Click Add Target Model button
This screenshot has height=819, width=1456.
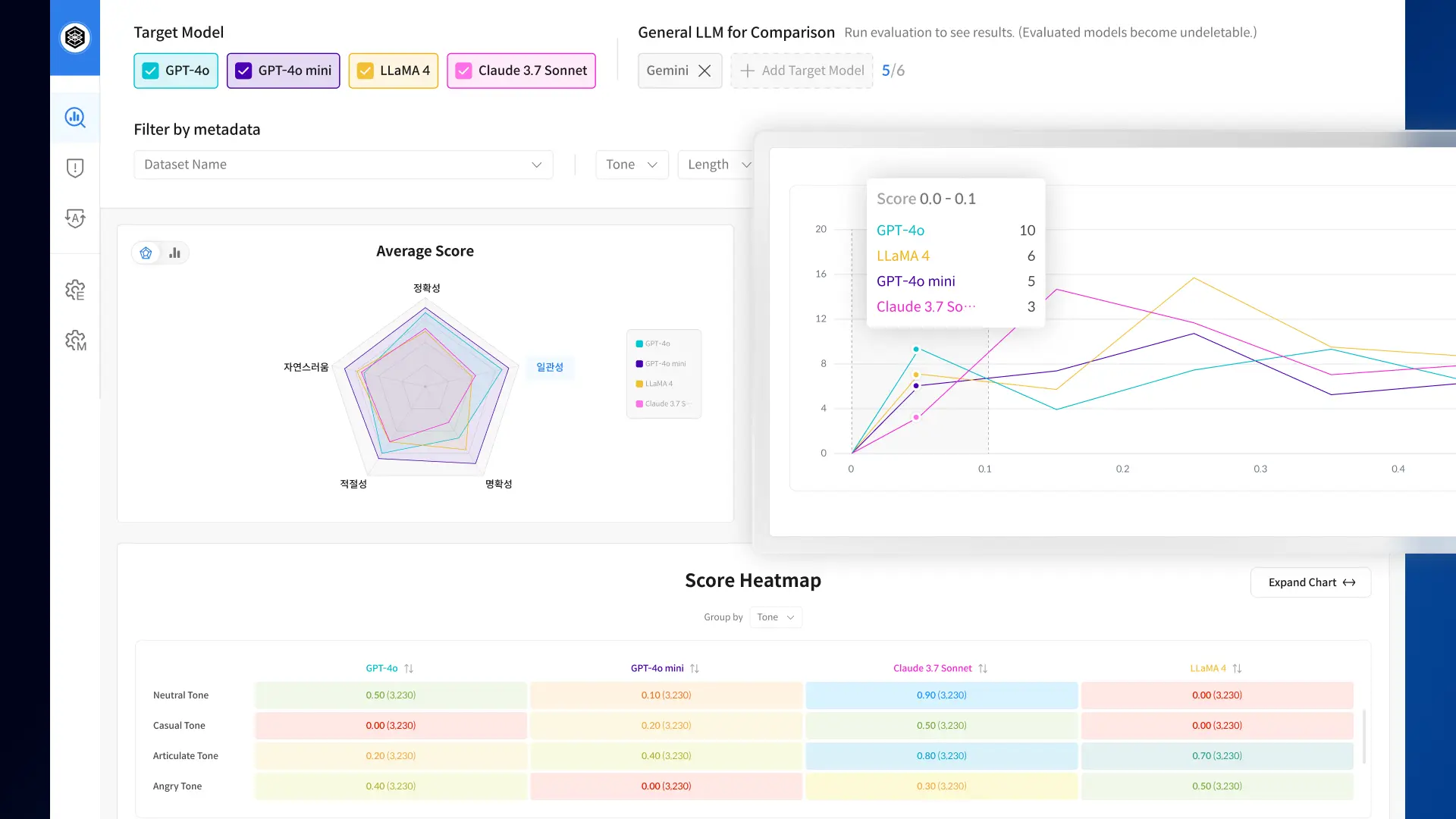pyautogui.click(x=802, y=71)
